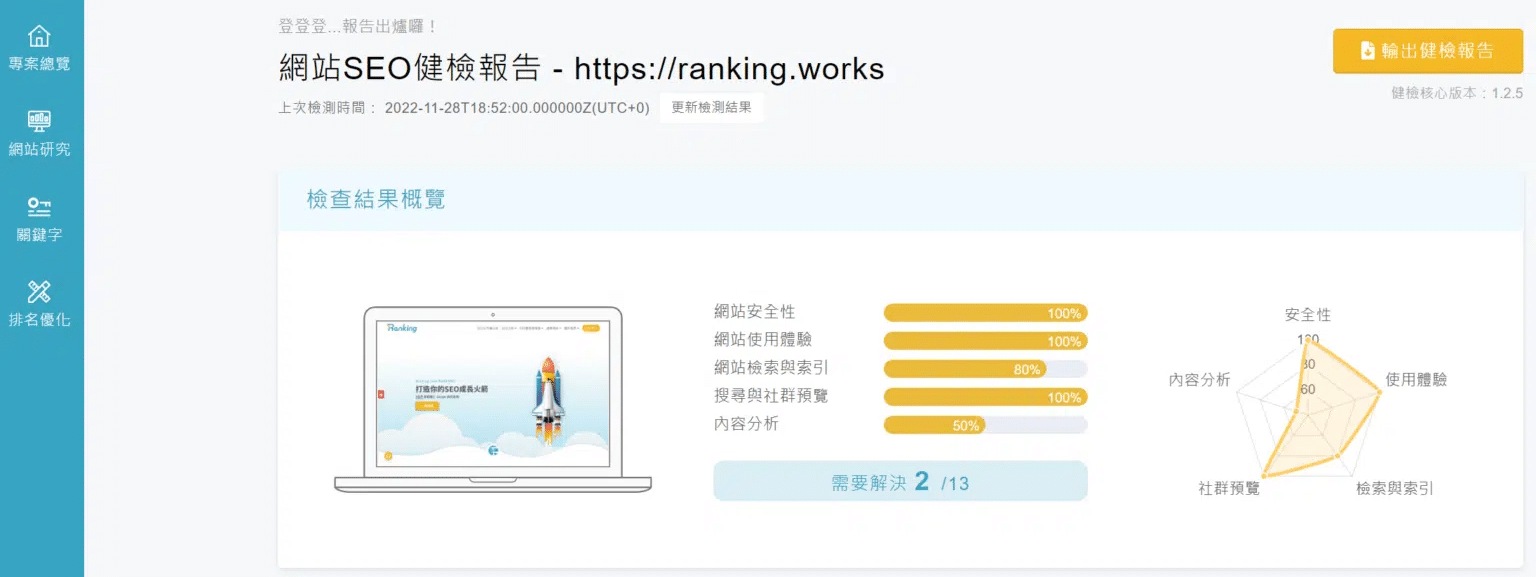Click the 輸出健檢報告 export button

click(1427, 51)
